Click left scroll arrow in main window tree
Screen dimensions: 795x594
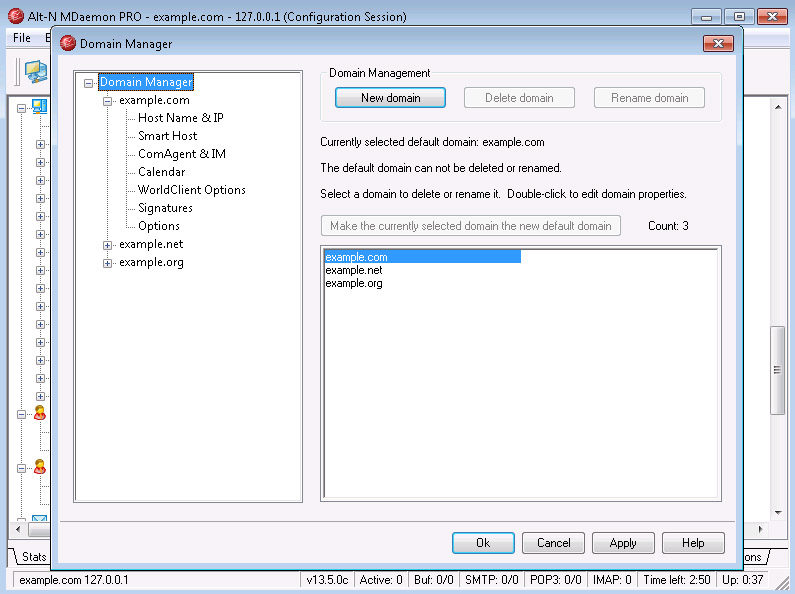pos(18,530)
